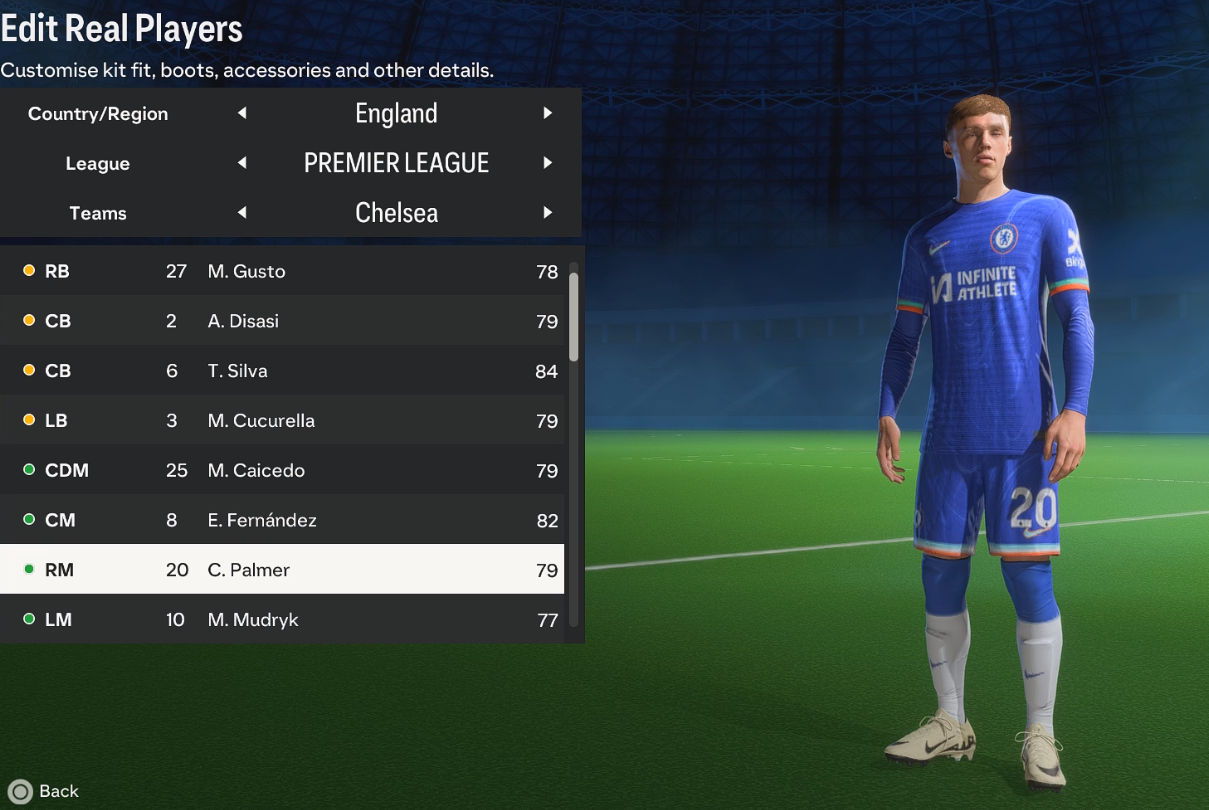This screenshot has width=1209, height=810.
Task: Open the Country/Region selector showing England
Action: coord(290,113)
